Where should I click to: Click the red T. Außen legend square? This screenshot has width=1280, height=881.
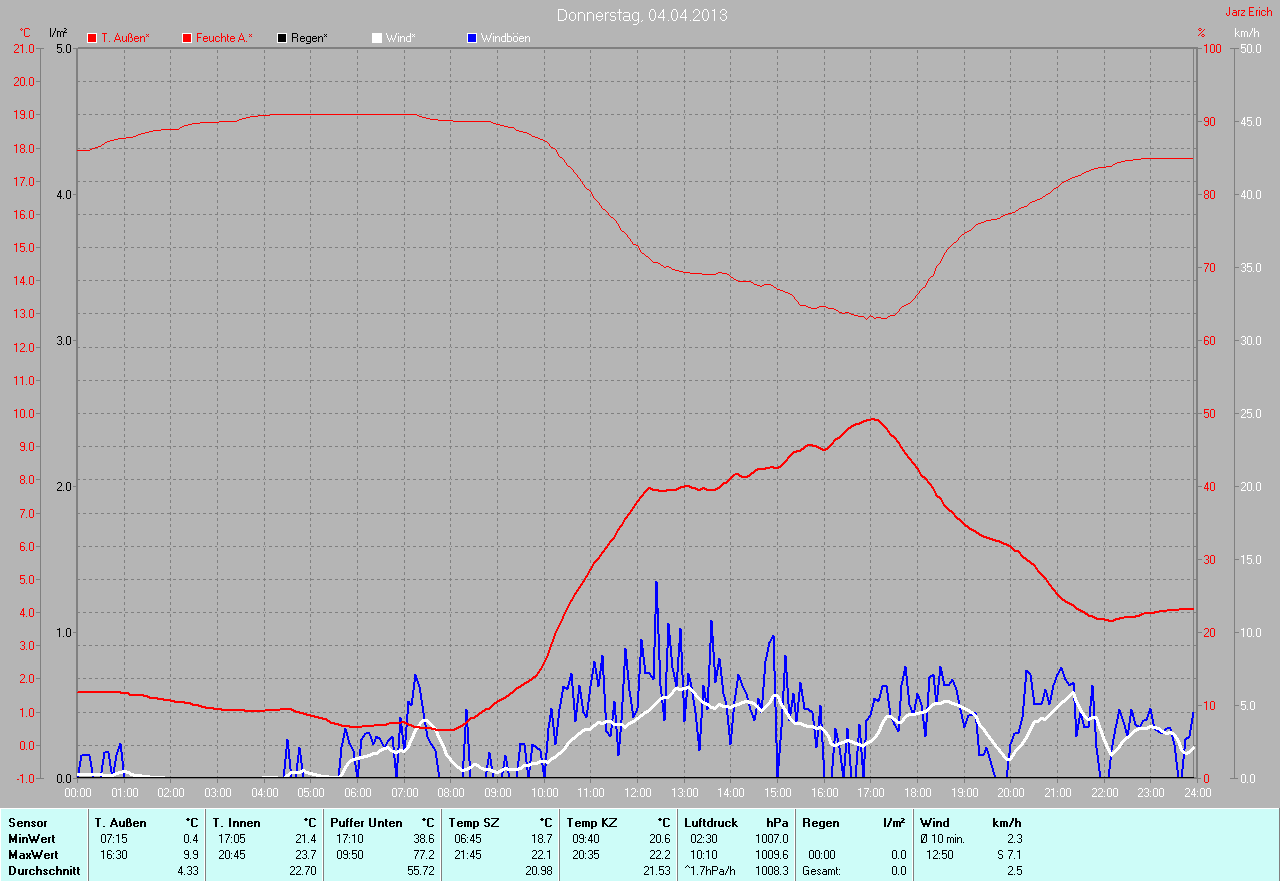pos(92,38)
